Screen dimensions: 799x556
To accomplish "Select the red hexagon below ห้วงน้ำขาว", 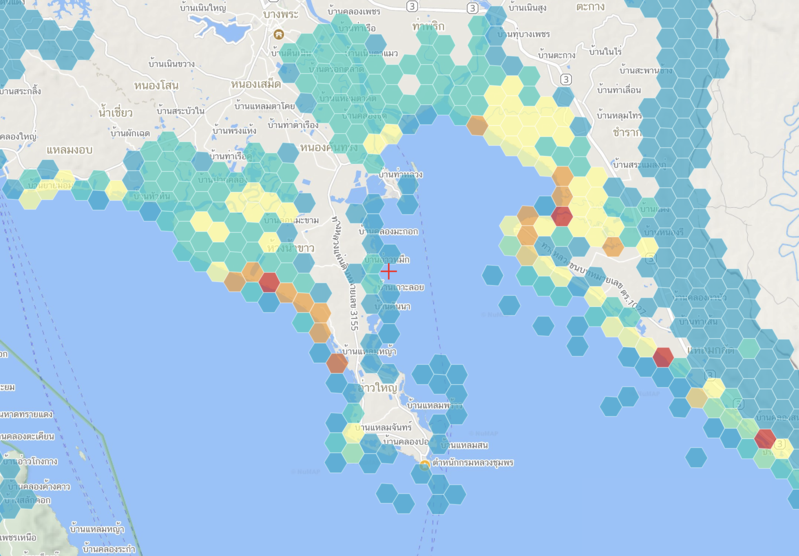I will (x=269, y=282).
